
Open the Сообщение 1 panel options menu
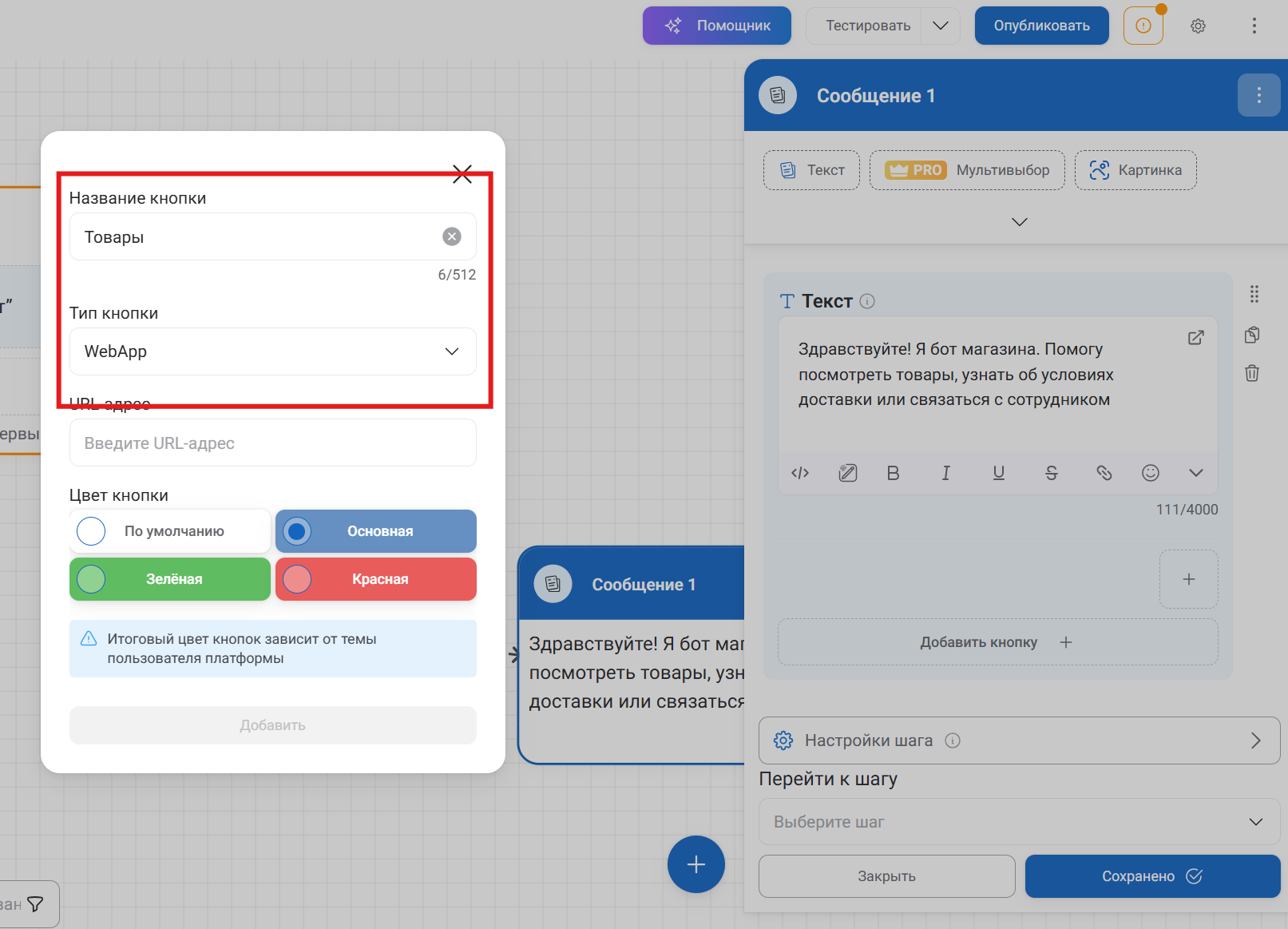coord(1258,95)
